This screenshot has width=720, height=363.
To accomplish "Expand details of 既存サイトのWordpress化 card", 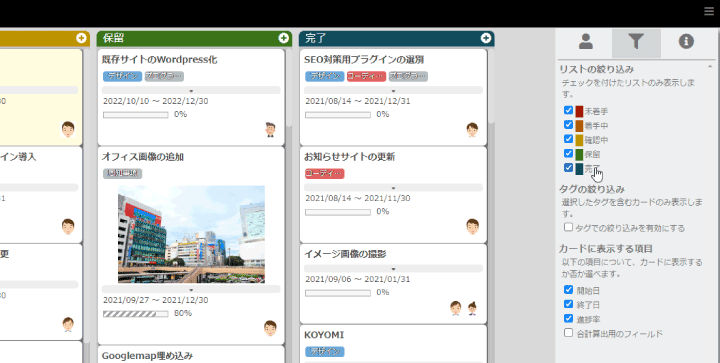I will [x=191, y=90].
